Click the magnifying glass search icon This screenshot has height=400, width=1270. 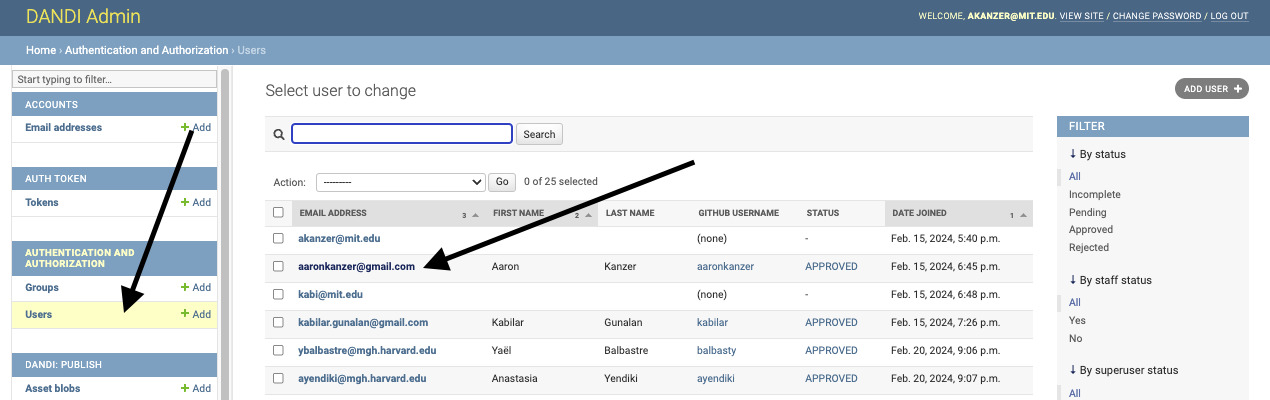pos(279,134)
